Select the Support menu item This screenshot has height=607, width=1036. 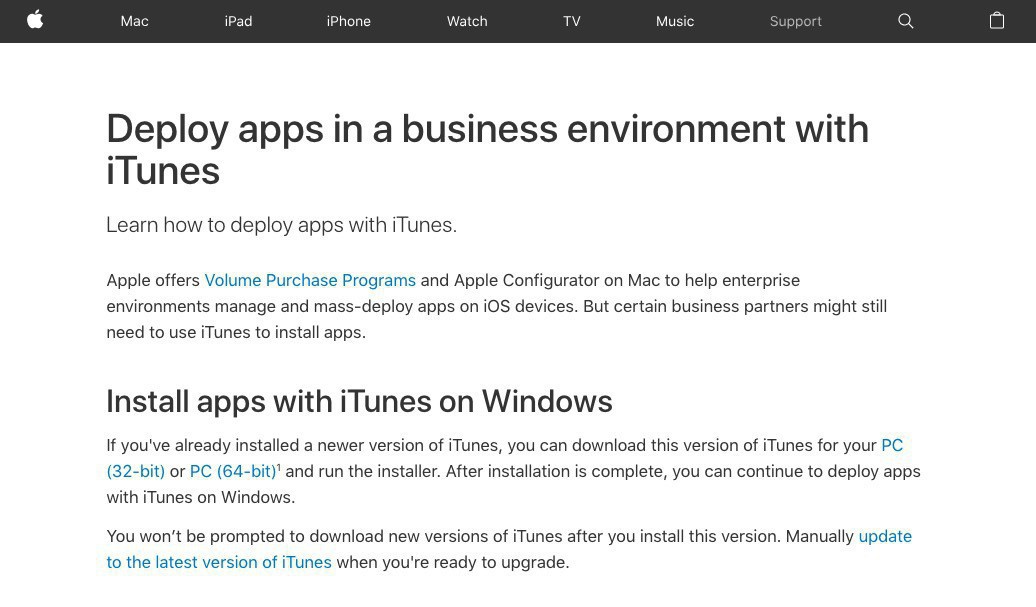click(795, 21)
